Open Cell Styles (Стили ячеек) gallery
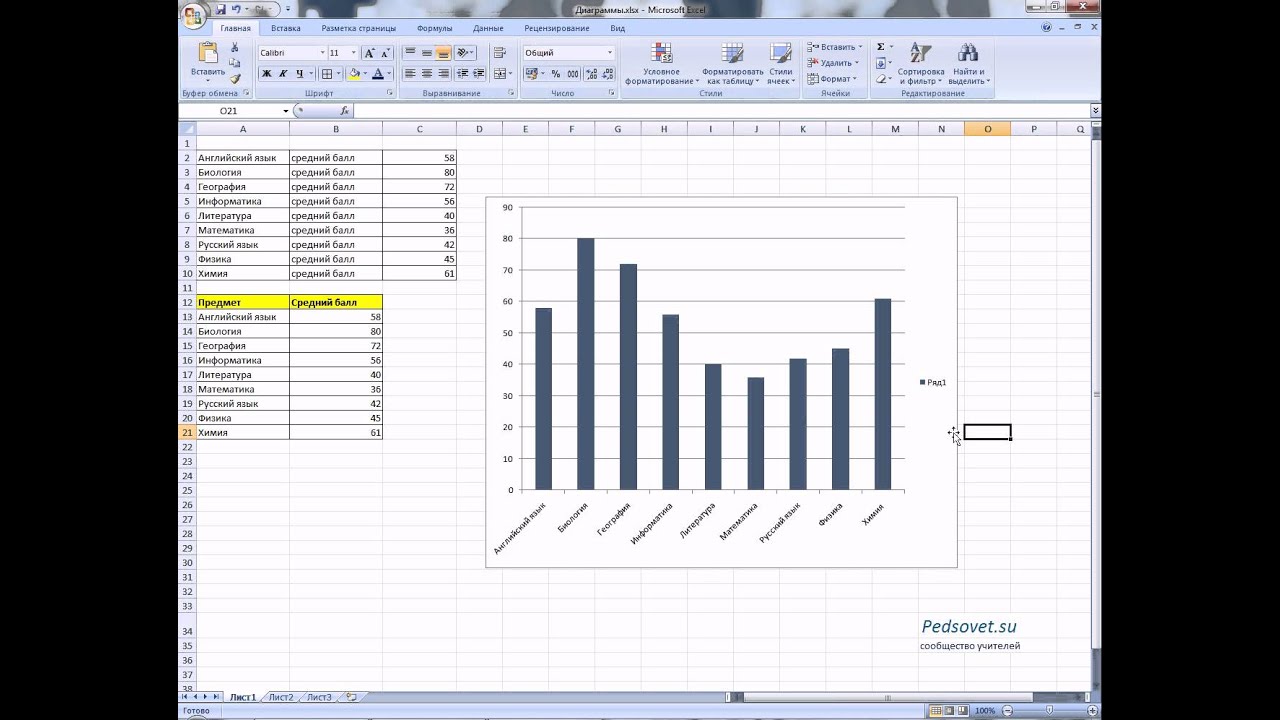The image size is (1280, 720). [x=781, y=64]
